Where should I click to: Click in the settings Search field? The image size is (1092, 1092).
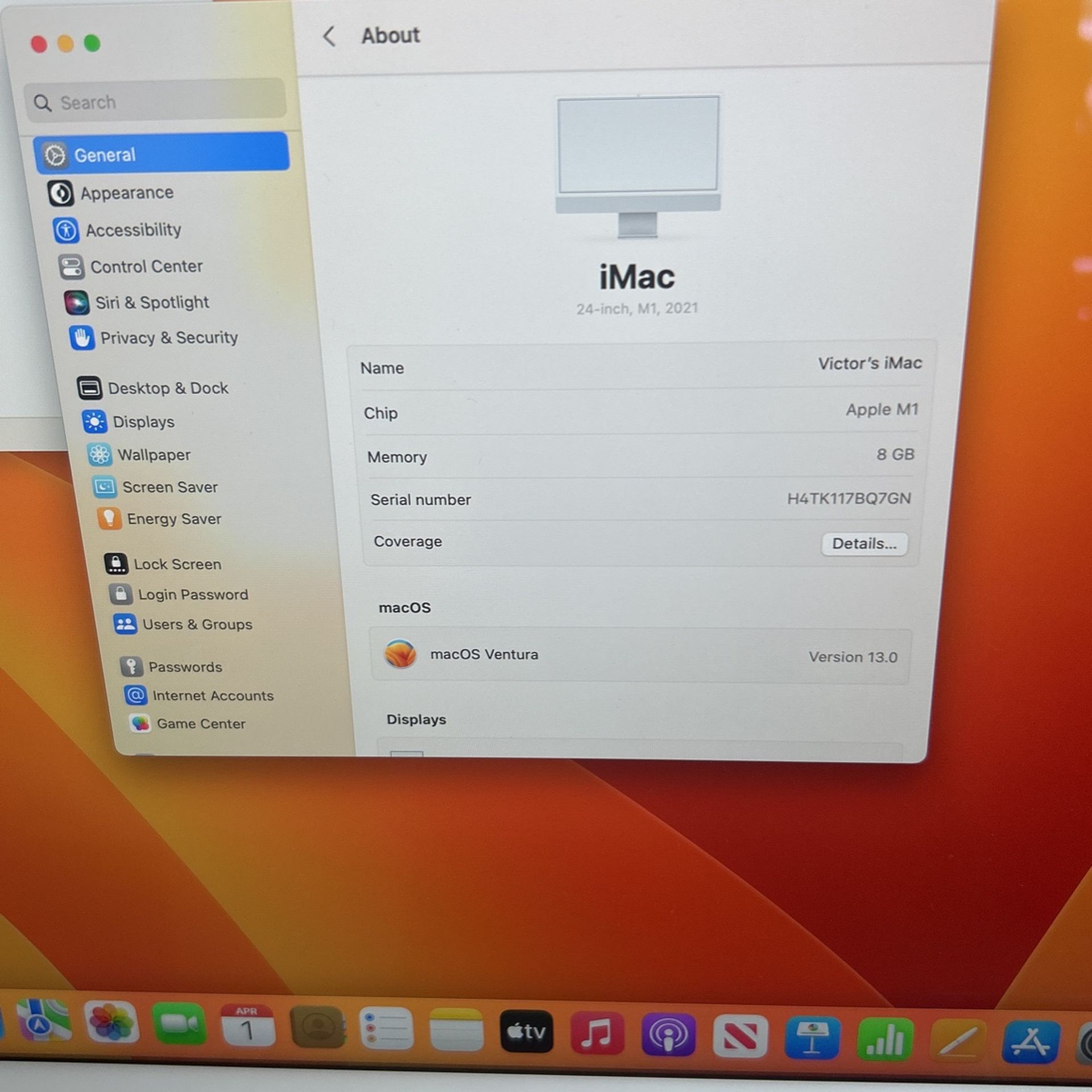155,101
